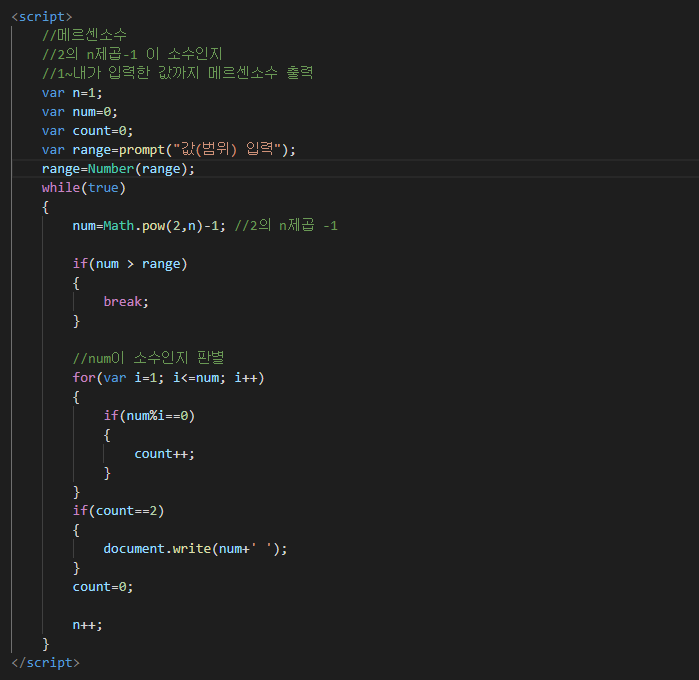This screenshot has width=699, height=680.
Task: Click the declaration "var count=0;"
Action: (x=87, y=131)
